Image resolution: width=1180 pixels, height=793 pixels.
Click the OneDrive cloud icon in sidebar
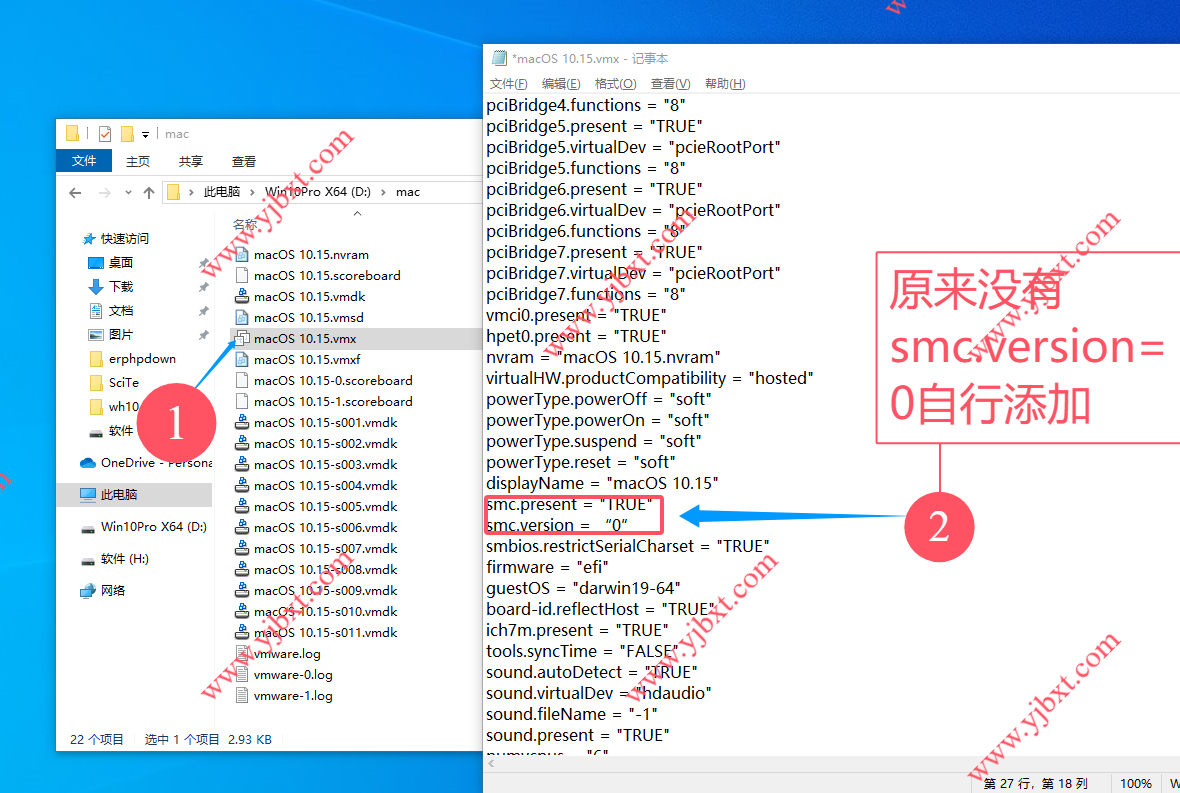(88, 463)
